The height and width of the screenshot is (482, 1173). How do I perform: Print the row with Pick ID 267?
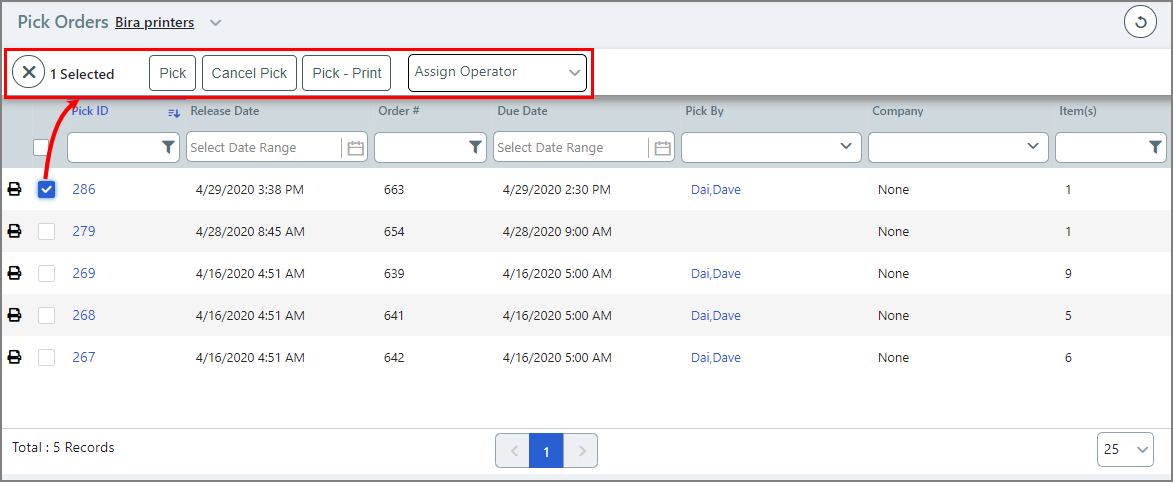15,357
